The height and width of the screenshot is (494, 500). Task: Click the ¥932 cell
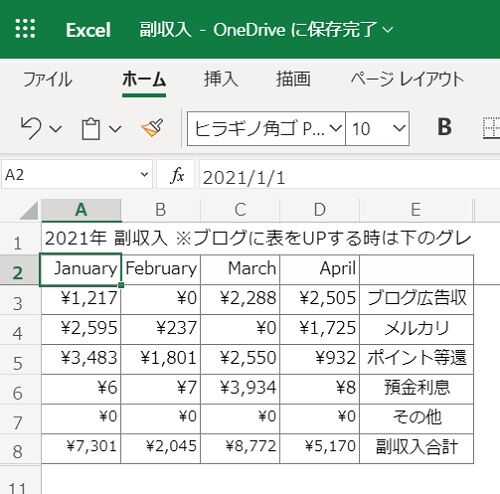click(x=320, y=359)
